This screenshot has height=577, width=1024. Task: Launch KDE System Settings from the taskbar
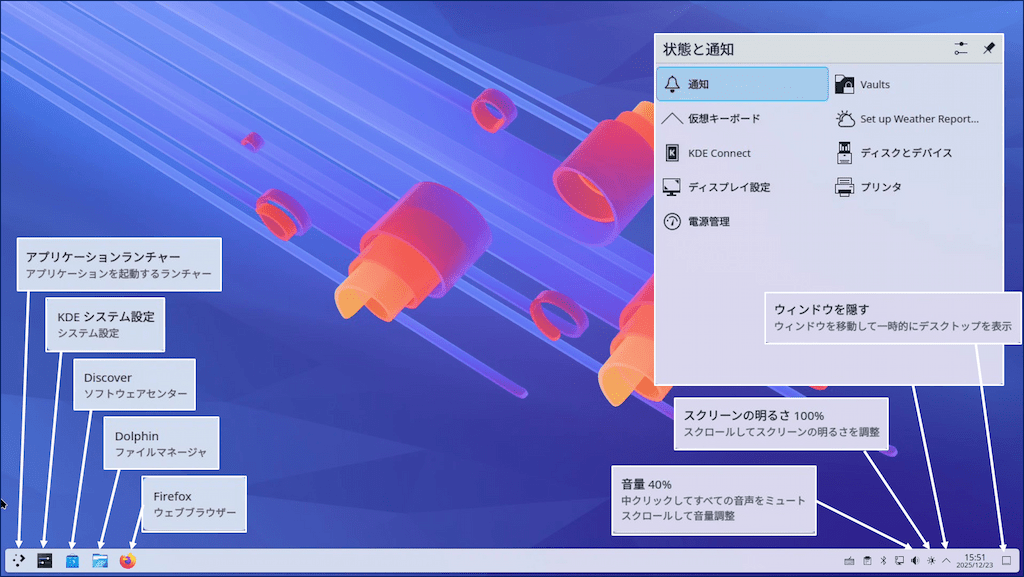coord(44,561)
